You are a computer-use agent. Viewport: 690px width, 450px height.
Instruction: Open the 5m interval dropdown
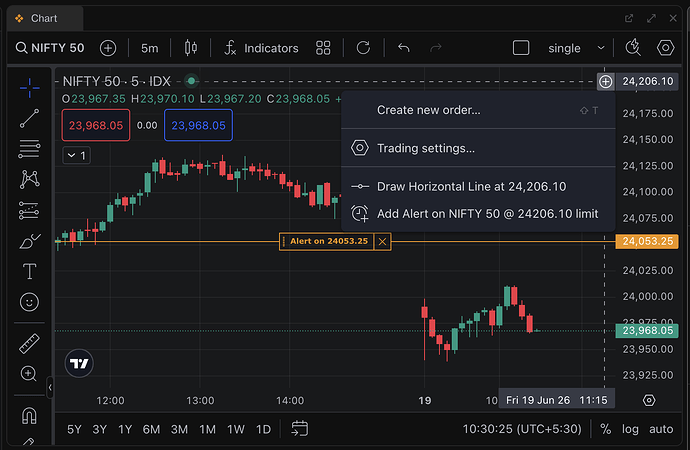point(150,48)
